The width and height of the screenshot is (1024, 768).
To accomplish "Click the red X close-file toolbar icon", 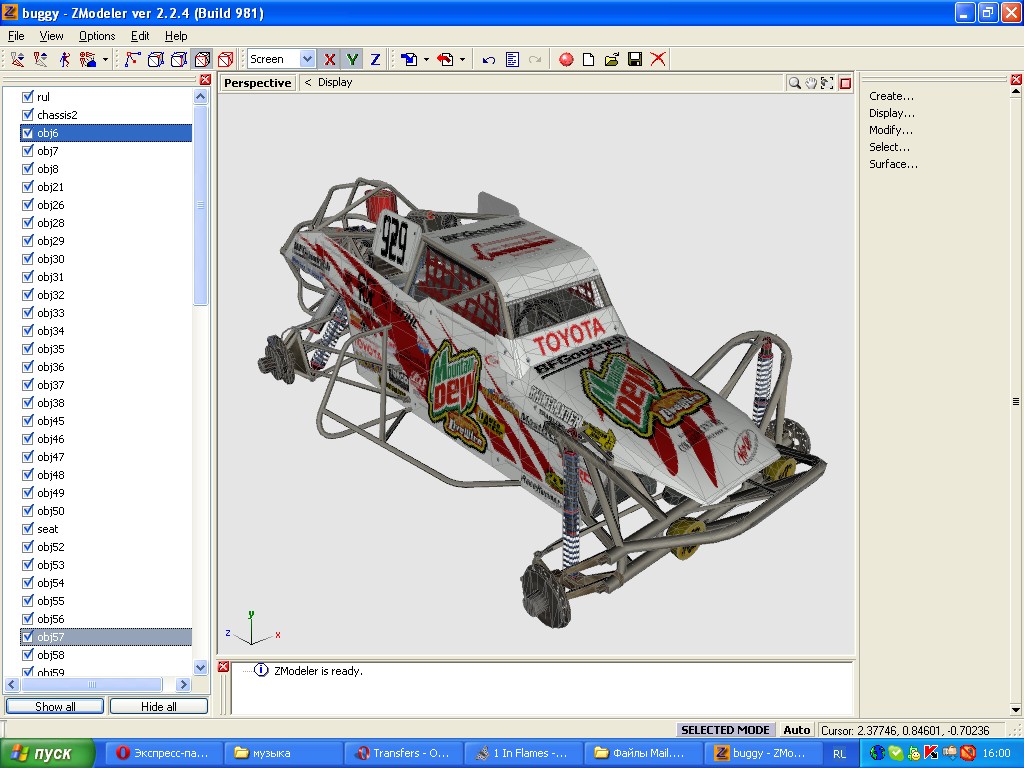I will [x=658, y=59].
